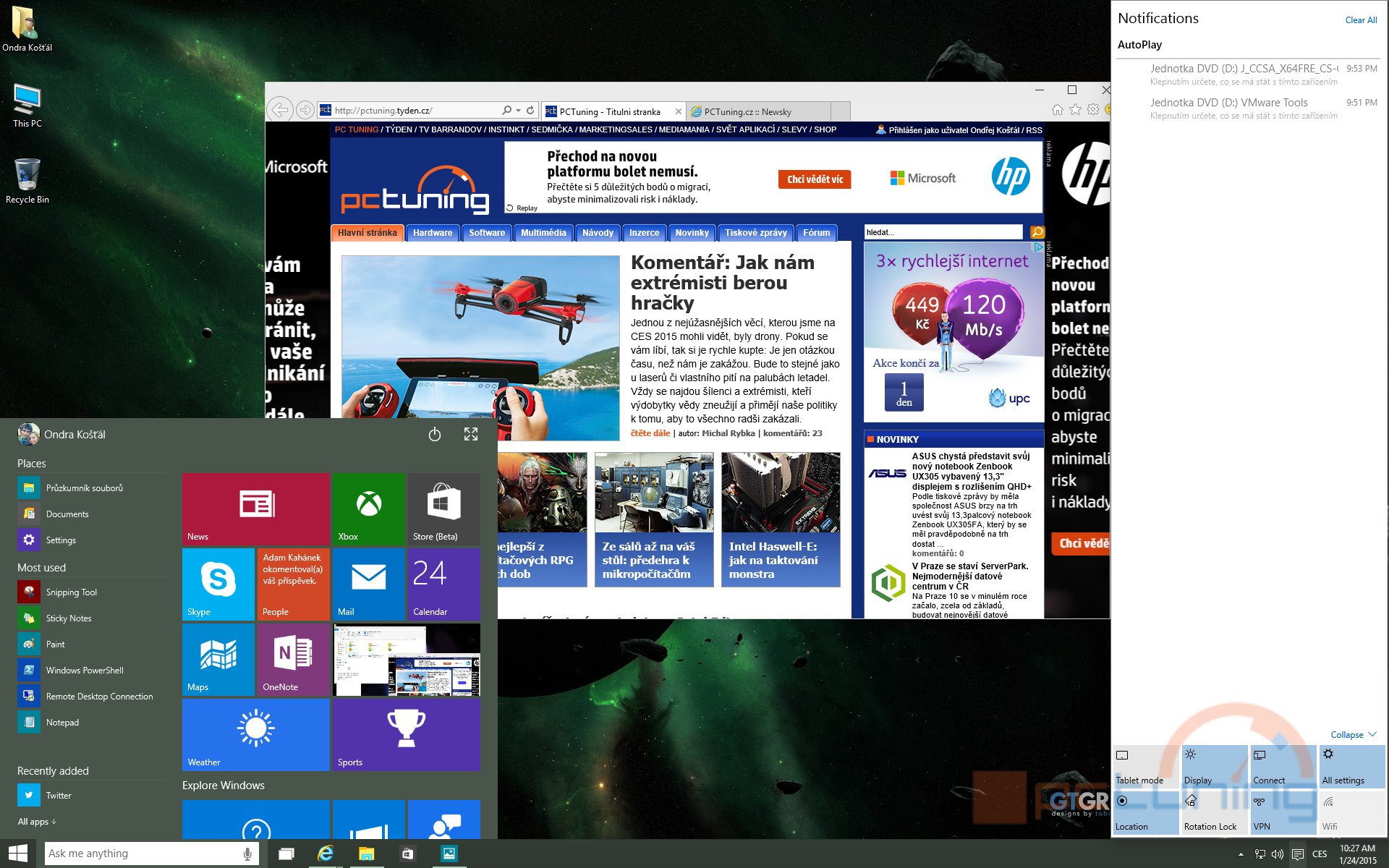
Task: Clear all notifications
Action: click(1361, 20)
